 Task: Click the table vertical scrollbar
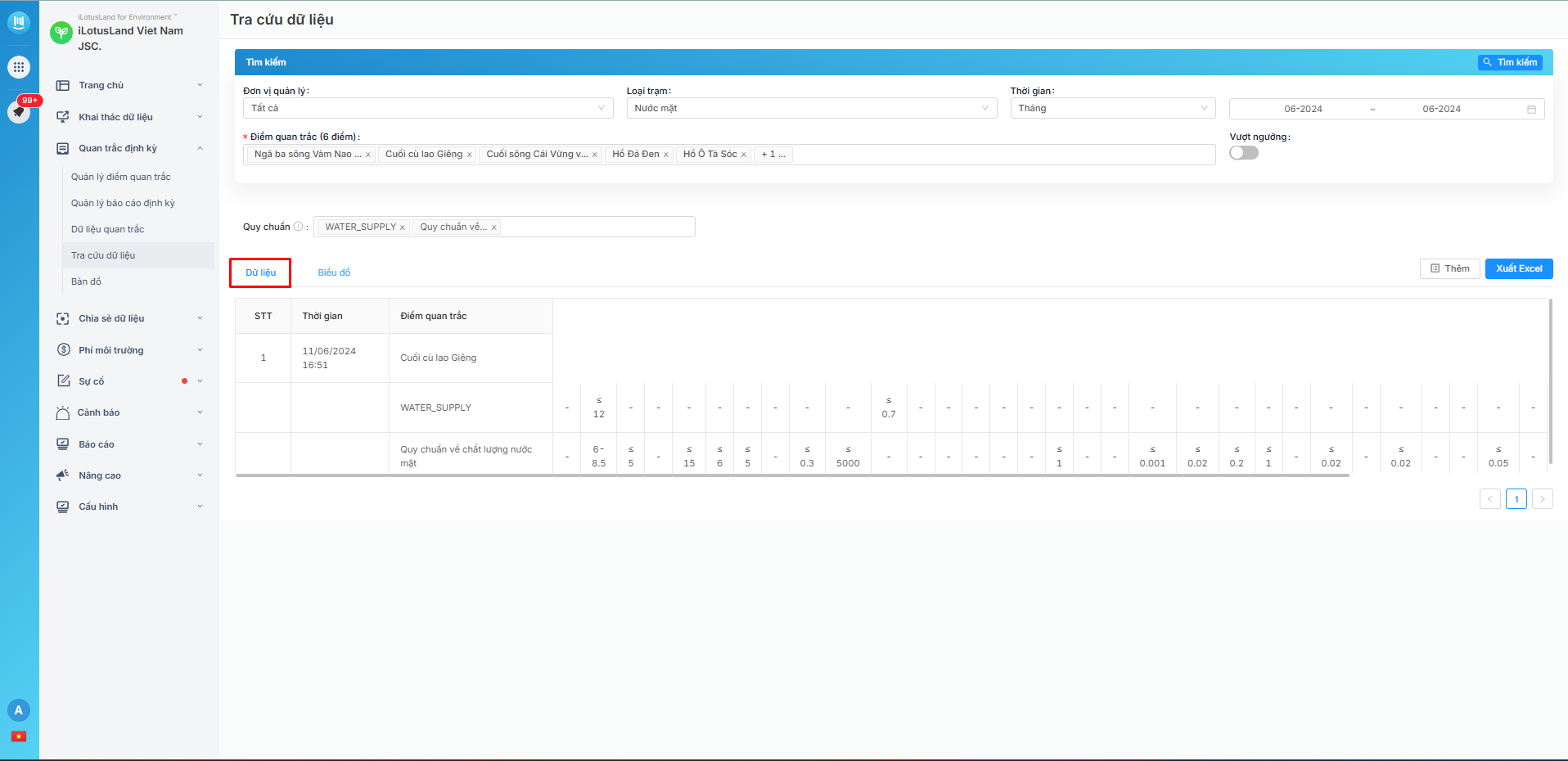[1551, 382]
